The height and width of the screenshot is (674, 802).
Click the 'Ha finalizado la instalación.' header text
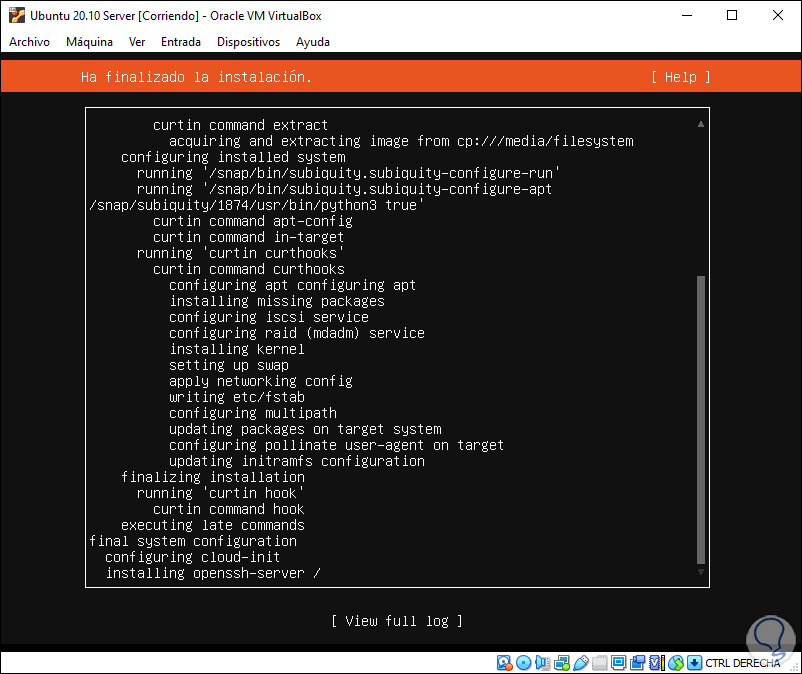(196, 77)
